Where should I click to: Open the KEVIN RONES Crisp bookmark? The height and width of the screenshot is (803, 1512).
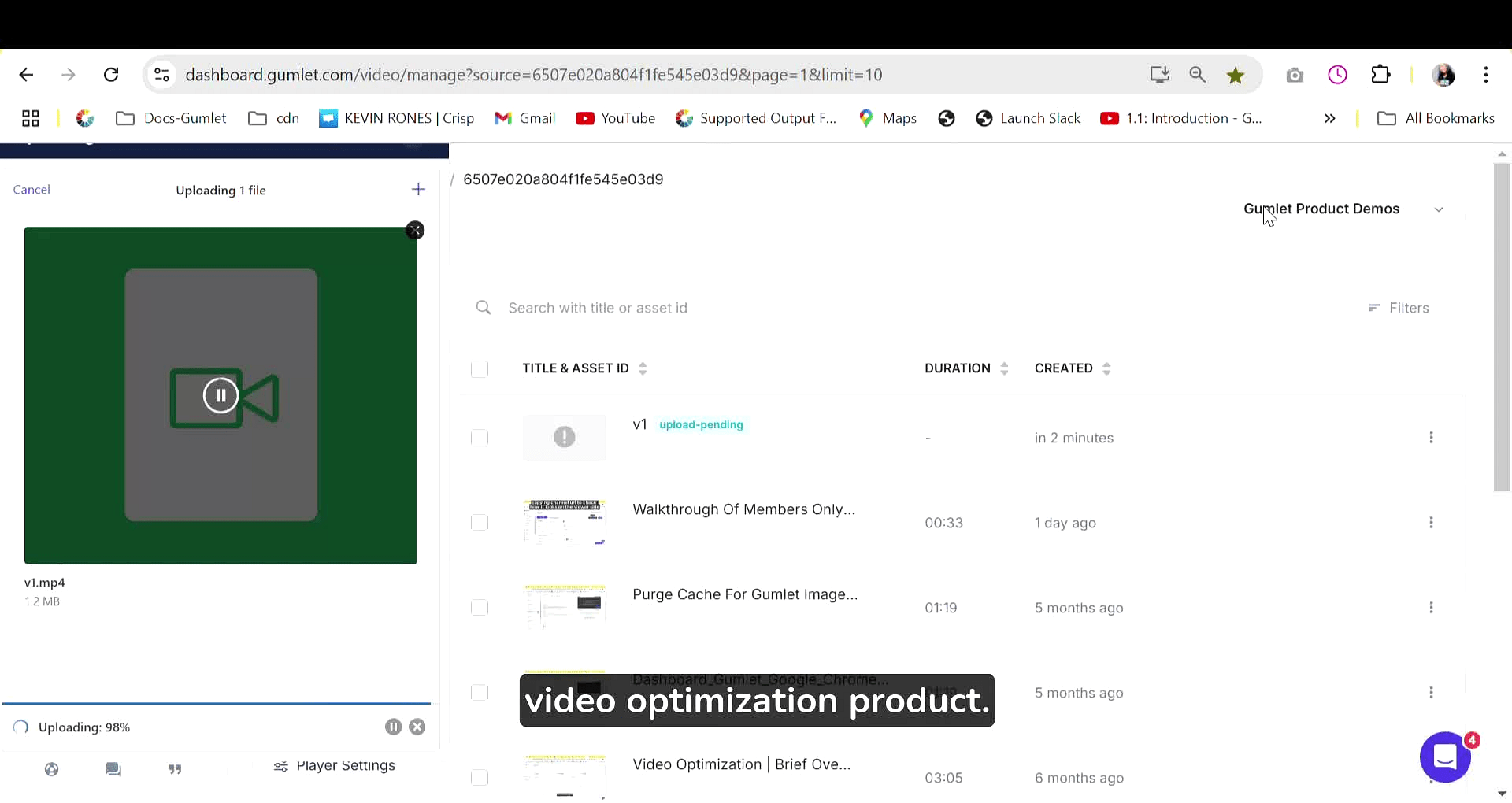pos(396,118)
